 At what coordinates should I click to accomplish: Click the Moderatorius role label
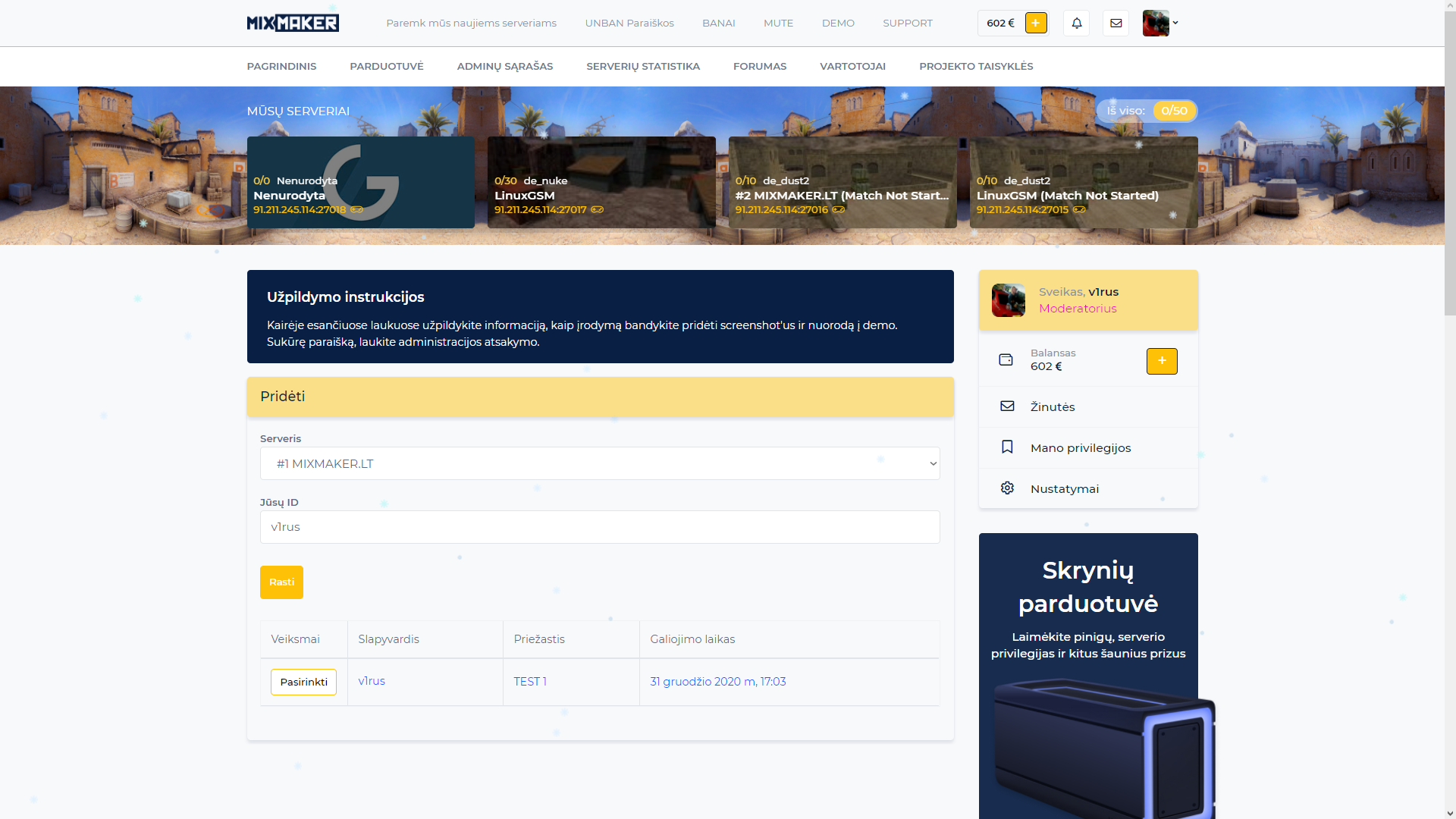tap(1078, 309)
